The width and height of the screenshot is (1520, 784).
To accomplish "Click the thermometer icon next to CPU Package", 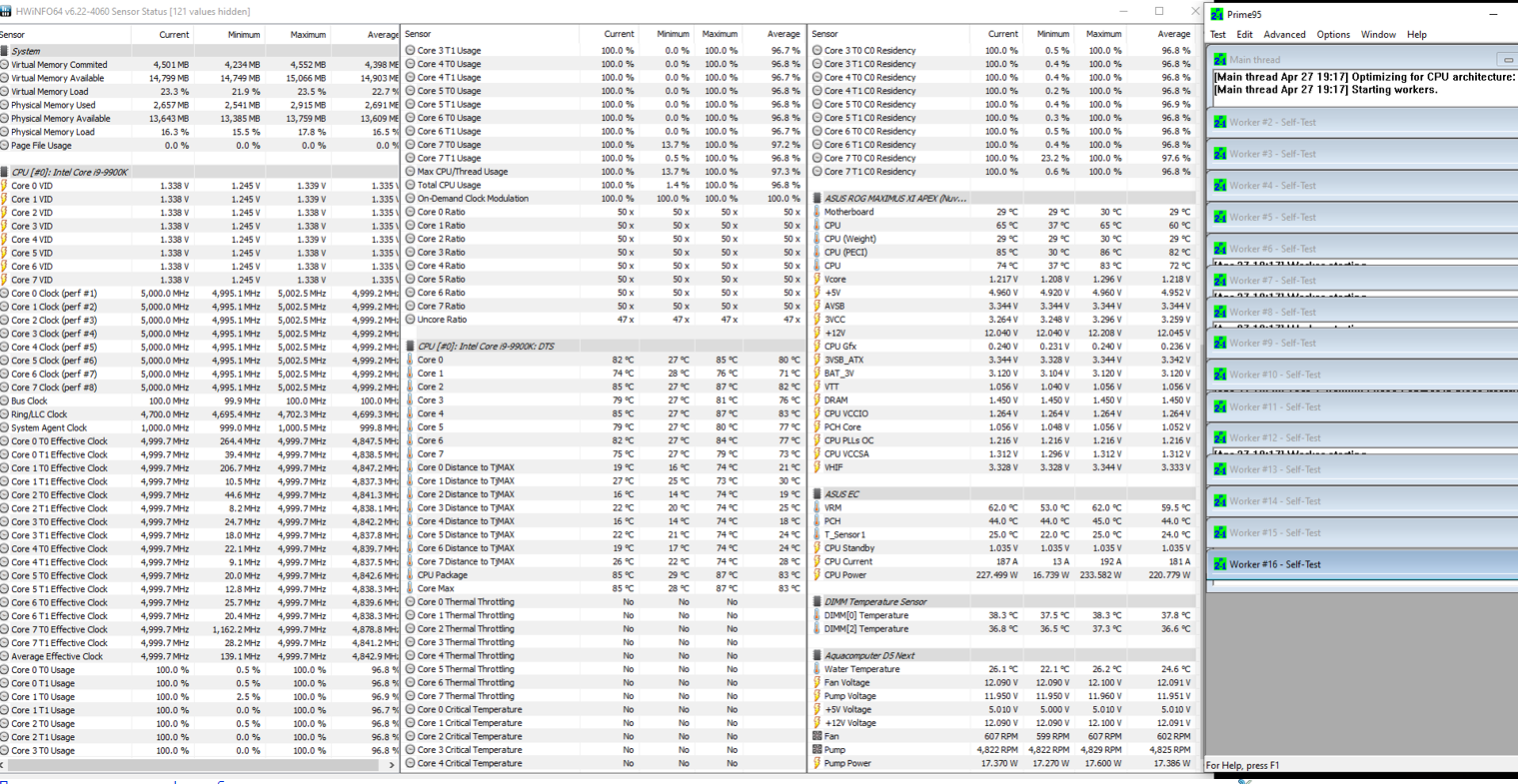I will click(x=411, y=575).
